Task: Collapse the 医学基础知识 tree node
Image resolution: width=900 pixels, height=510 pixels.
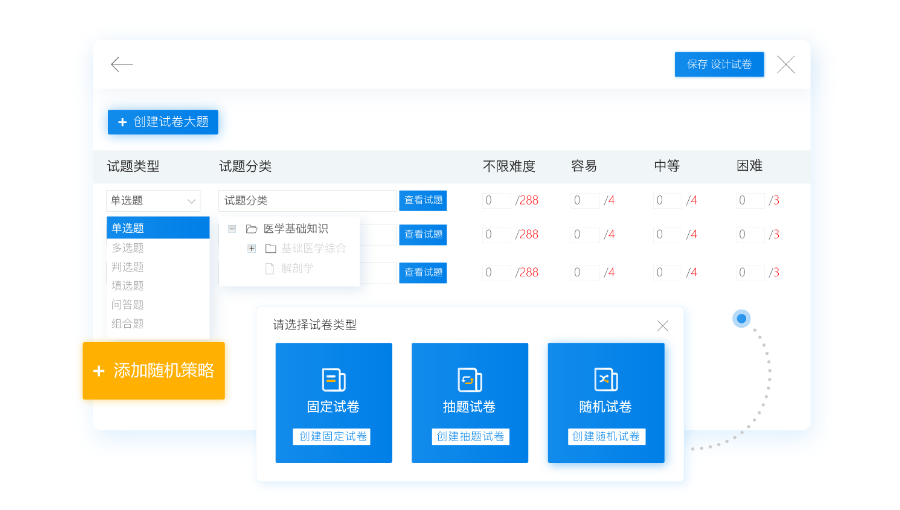Action: (232, 229)
